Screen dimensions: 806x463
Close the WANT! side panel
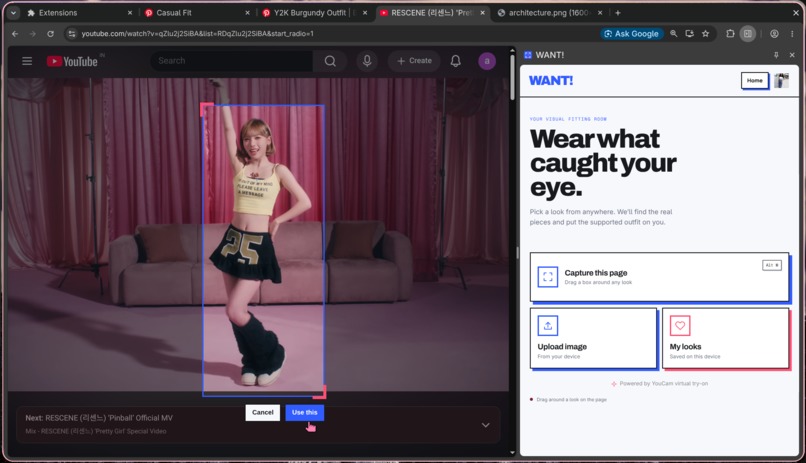[792, 55]
